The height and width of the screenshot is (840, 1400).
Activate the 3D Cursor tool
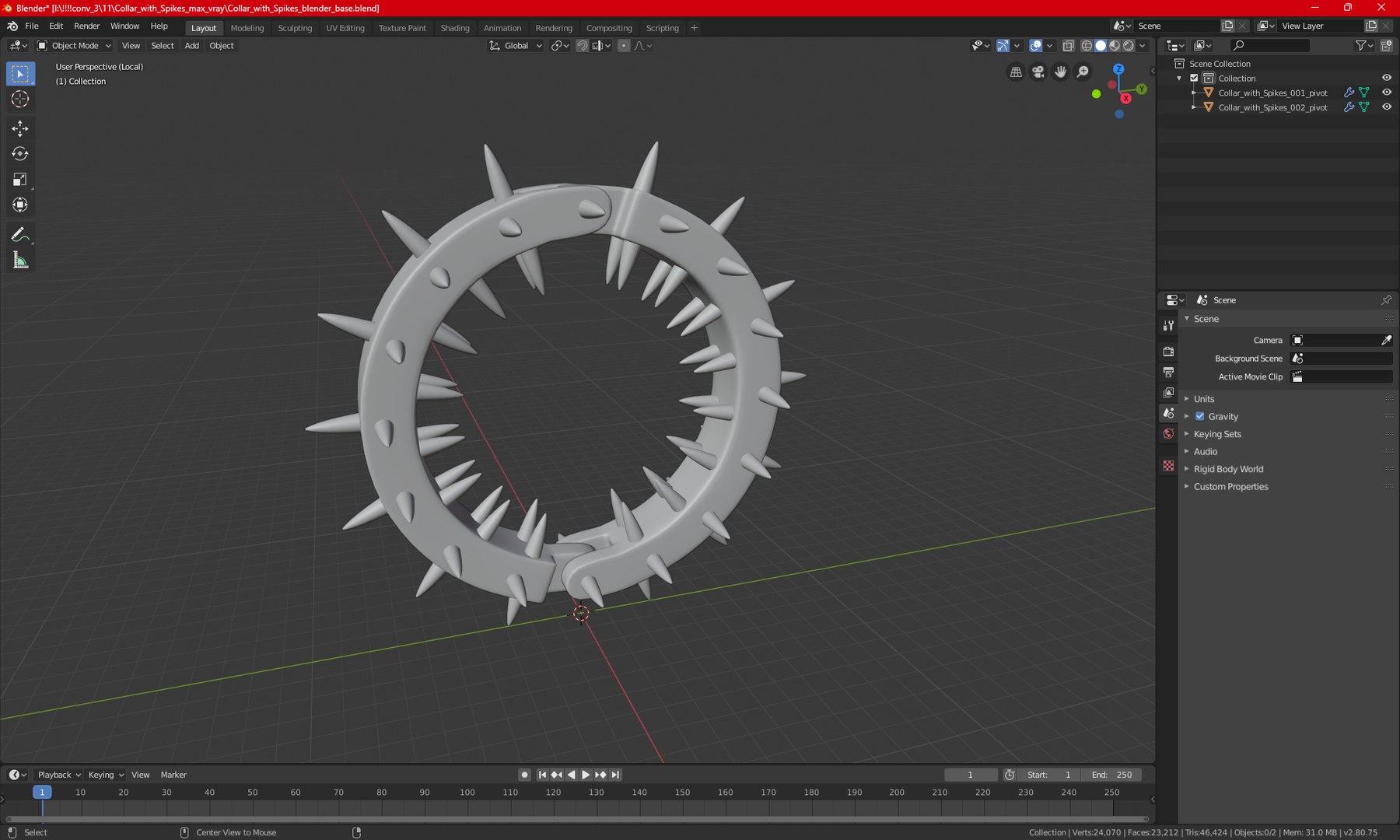tap(20, 99)
